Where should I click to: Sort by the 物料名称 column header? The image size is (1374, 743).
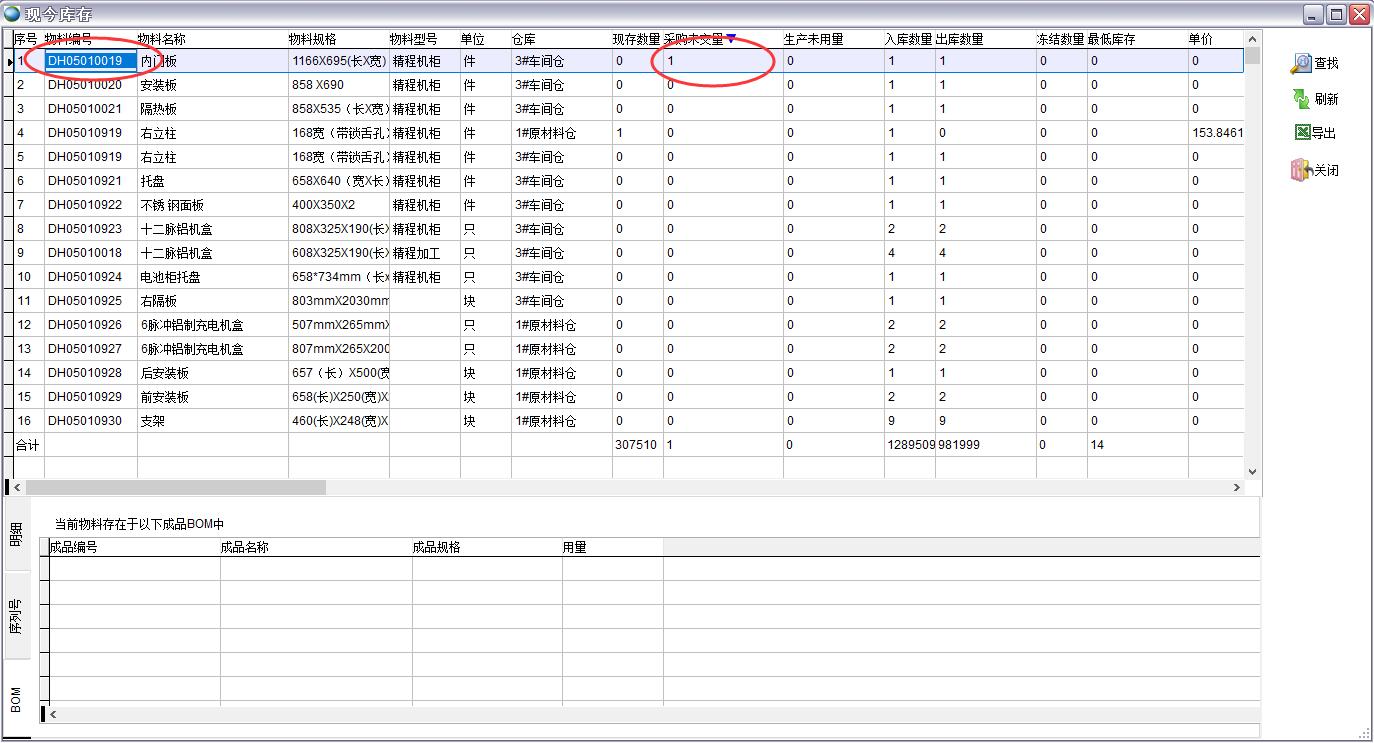tap(162, 39)
